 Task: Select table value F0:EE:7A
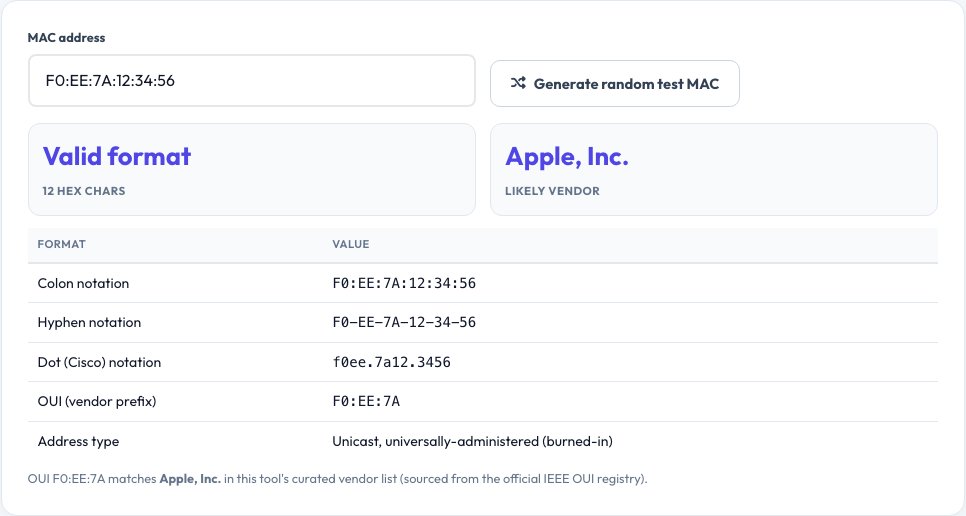coord(366,401)
